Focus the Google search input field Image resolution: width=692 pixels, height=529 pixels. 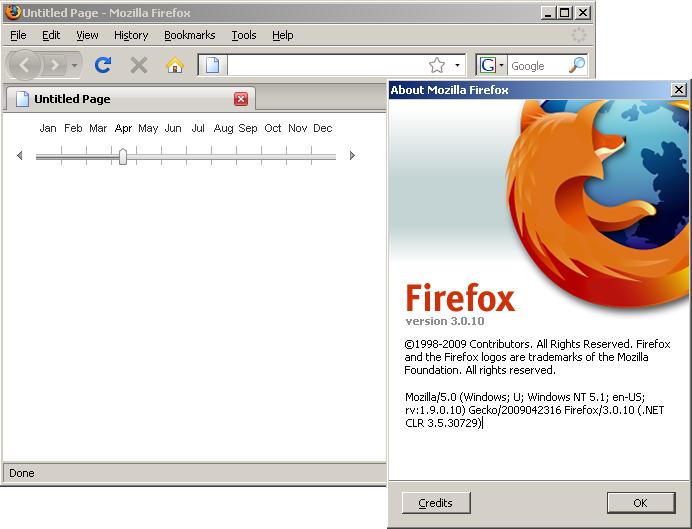coord(538,65)
